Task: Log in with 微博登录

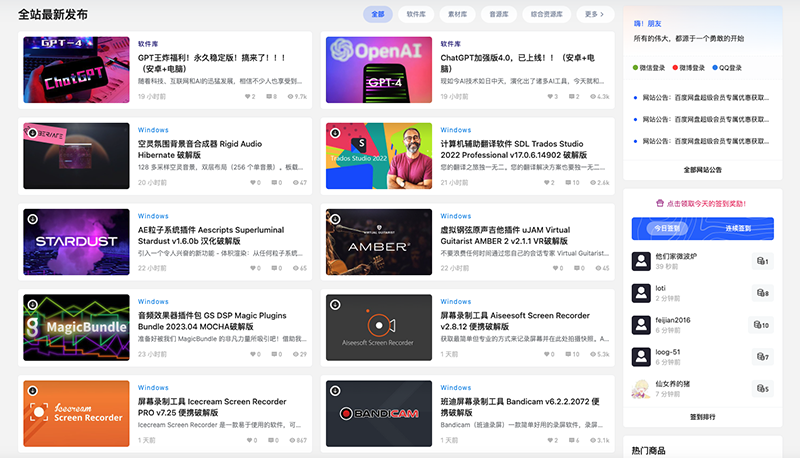Action: tap(688, 68)
